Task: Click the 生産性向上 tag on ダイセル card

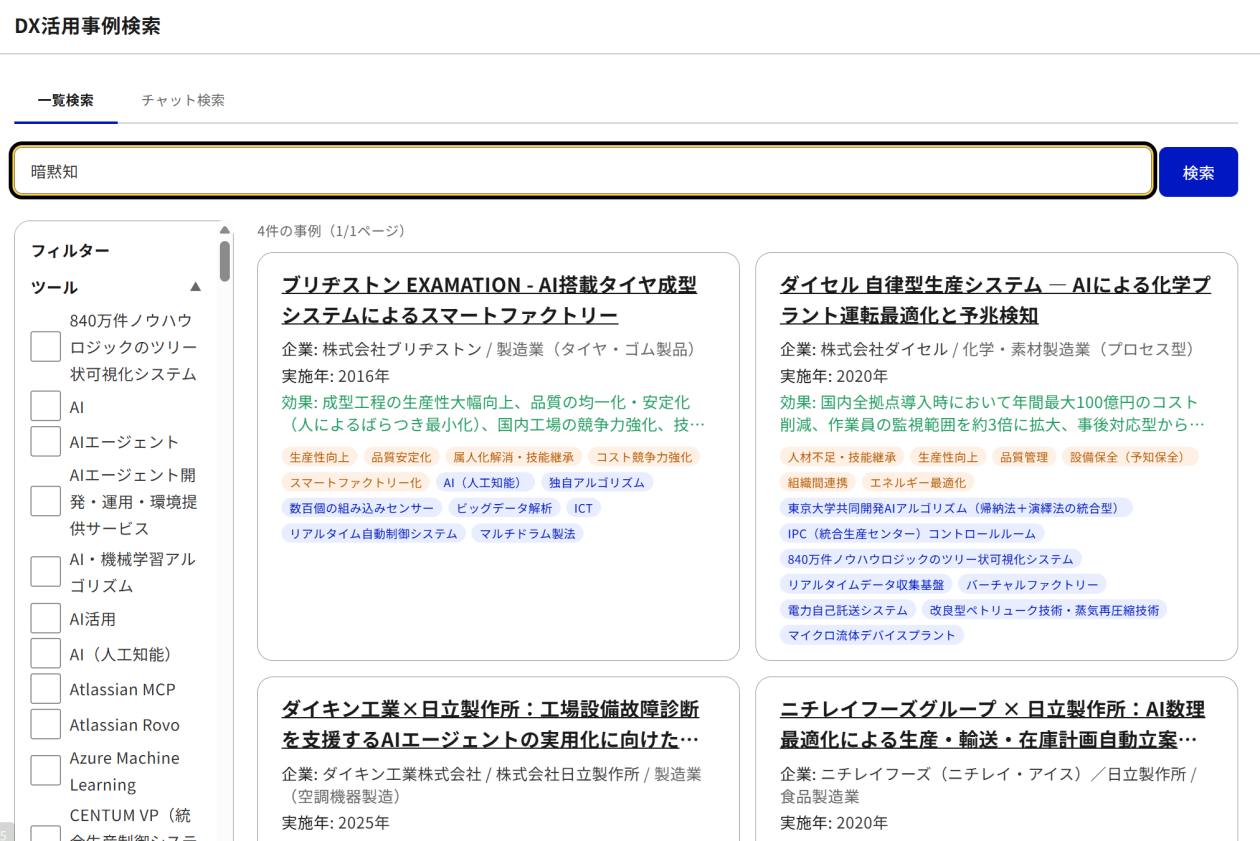Action: [948, 457]
